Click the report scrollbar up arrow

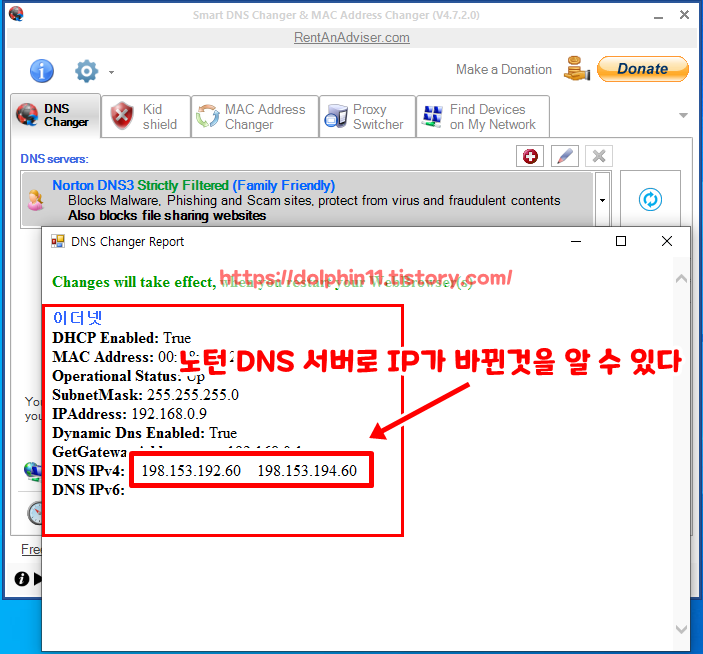click(x=681, y=279)
